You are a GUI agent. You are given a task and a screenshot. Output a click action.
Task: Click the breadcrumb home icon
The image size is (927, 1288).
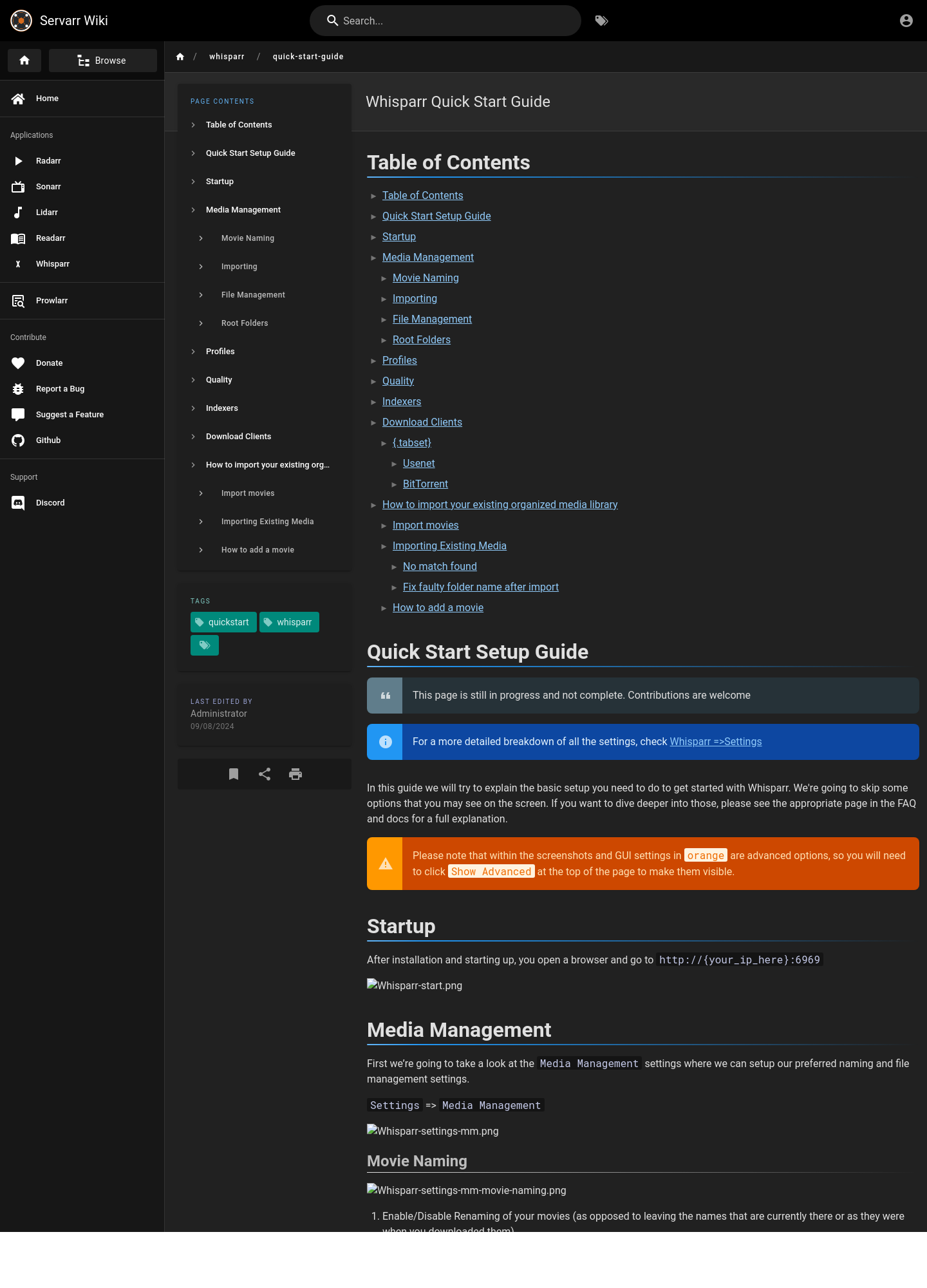point(180,57)
